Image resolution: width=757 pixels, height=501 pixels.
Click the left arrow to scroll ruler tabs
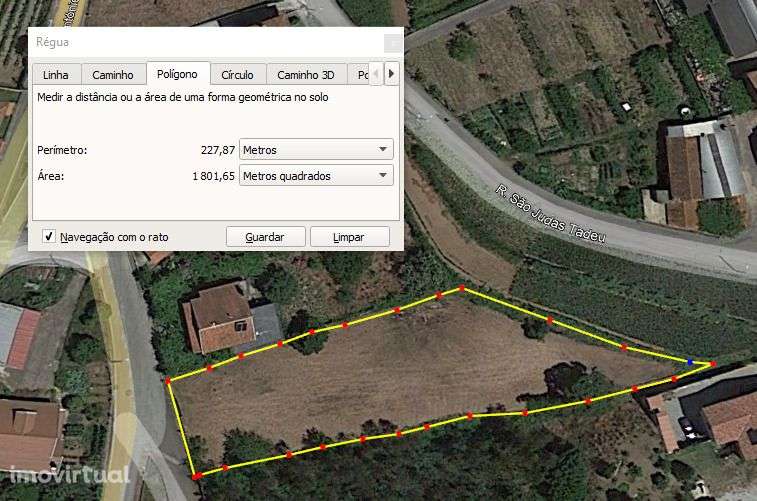(376, 74)
